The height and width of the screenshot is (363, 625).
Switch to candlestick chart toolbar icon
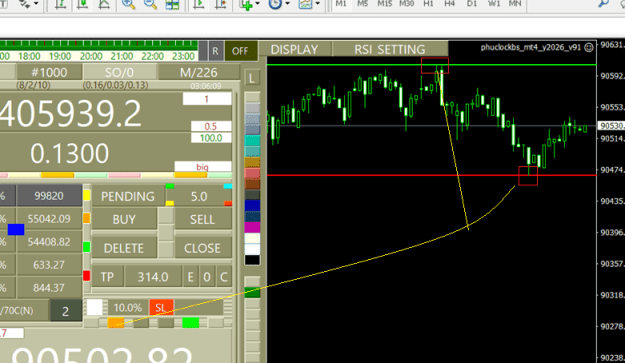click(83, 4)
